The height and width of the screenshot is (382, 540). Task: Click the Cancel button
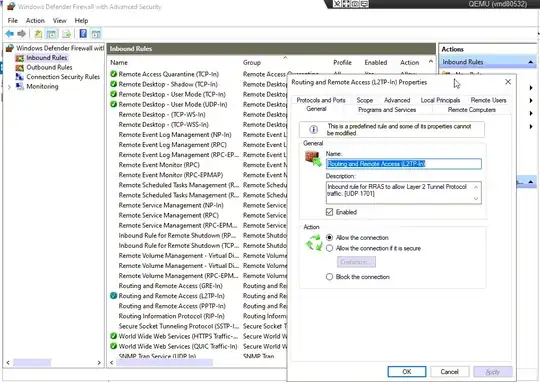(449, 371)
